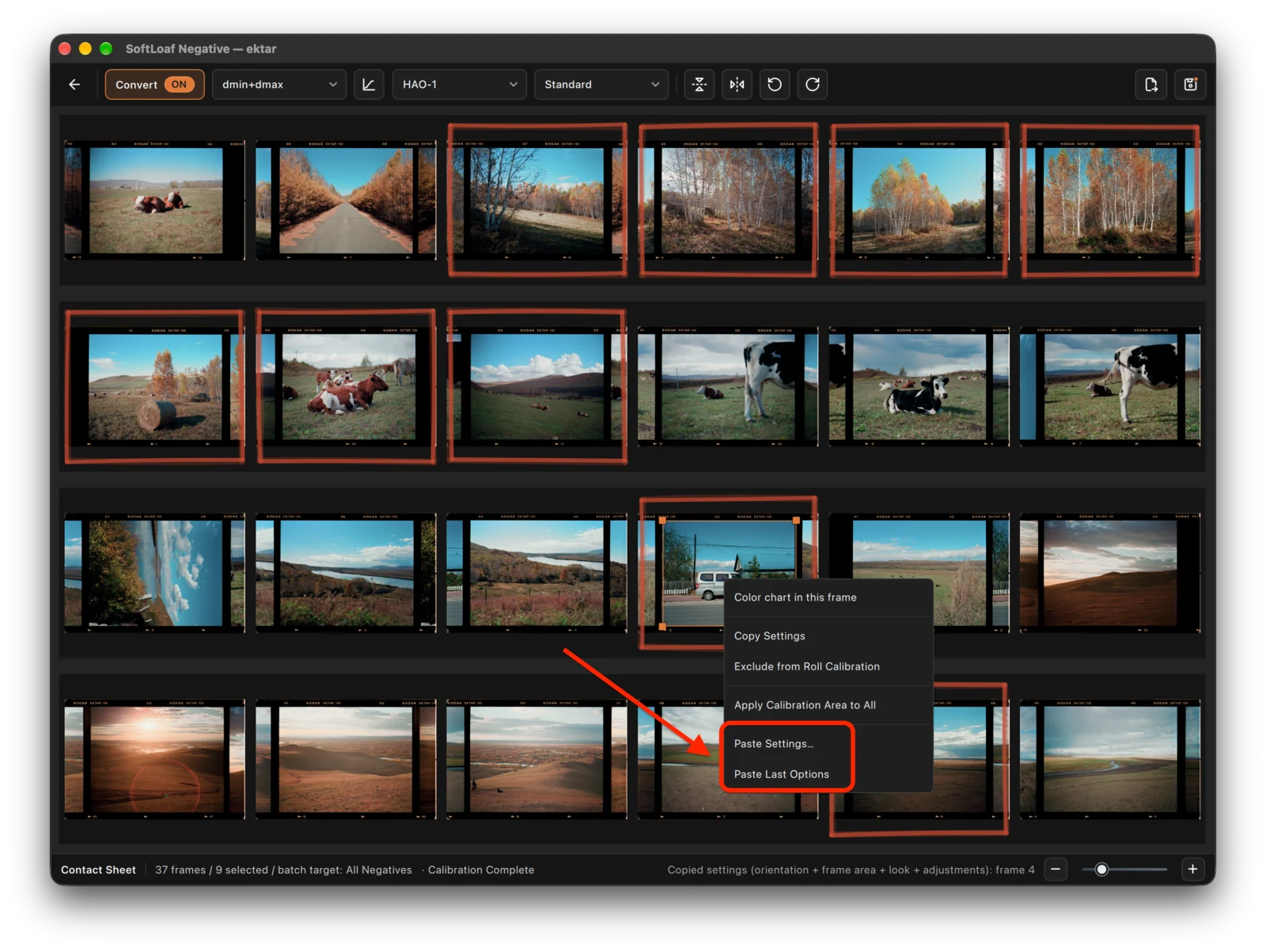The image size is (1266, 952).
Task: Click the orange top-right crop handle
Action: [x=796, y=521]
